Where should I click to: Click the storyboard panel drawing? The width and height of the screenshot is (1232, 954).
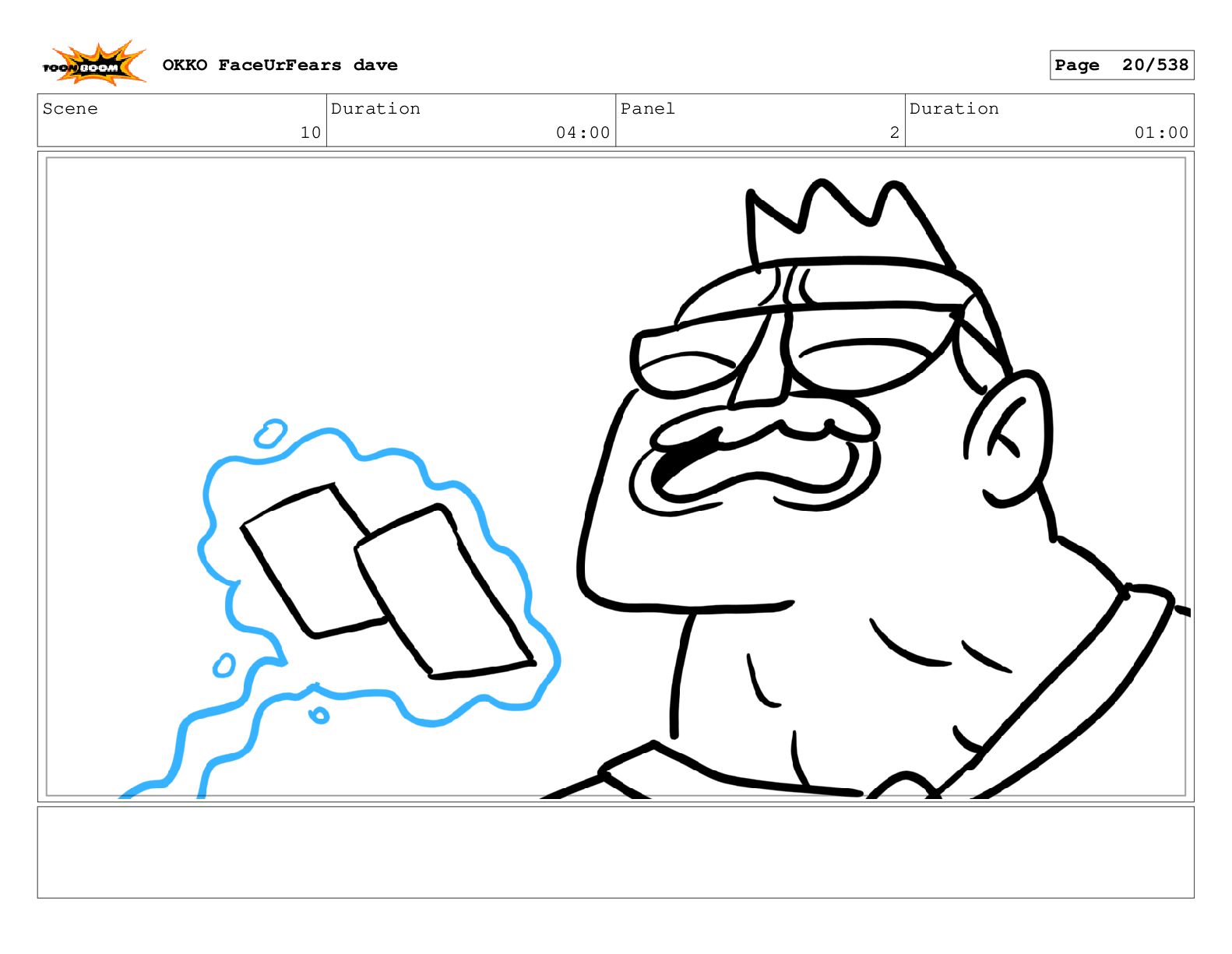coord(615,477)
